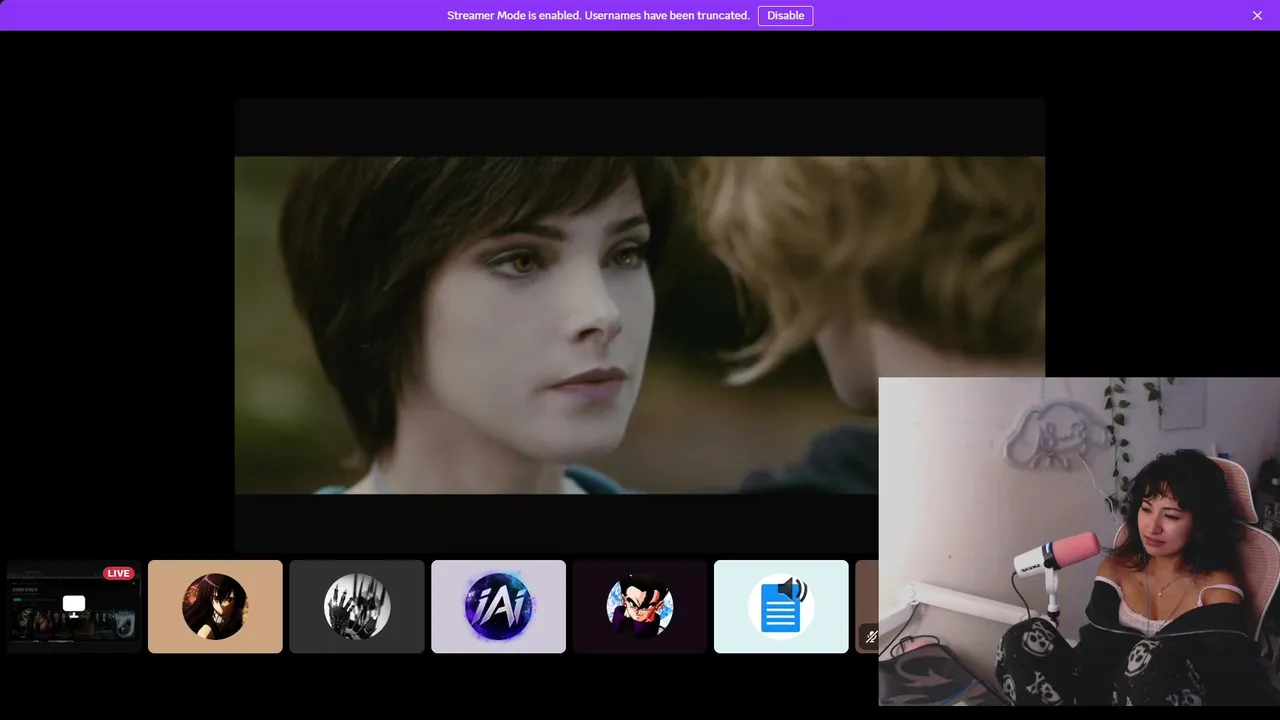Select participant with the iAi logo avatar

pyautogui.click(x=498, y=606)
